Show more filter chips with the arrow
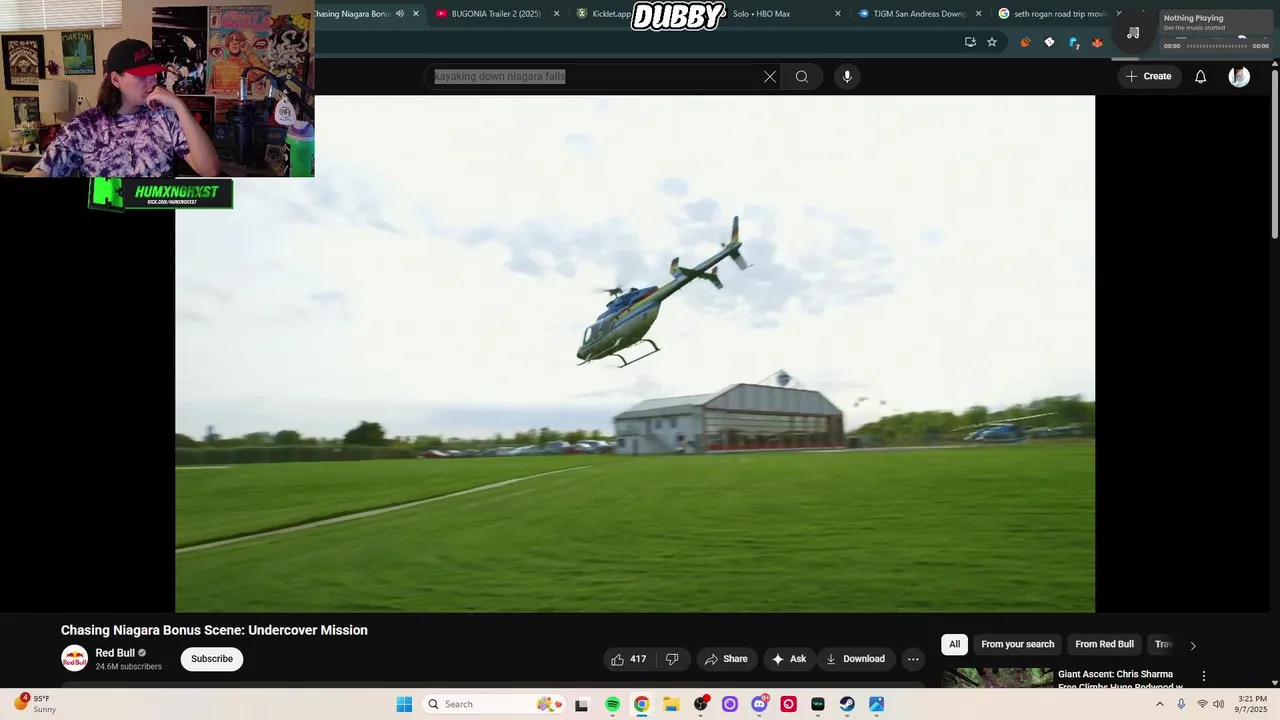The height and width of the screenshot is (720, 1280). pos(1192,645)
